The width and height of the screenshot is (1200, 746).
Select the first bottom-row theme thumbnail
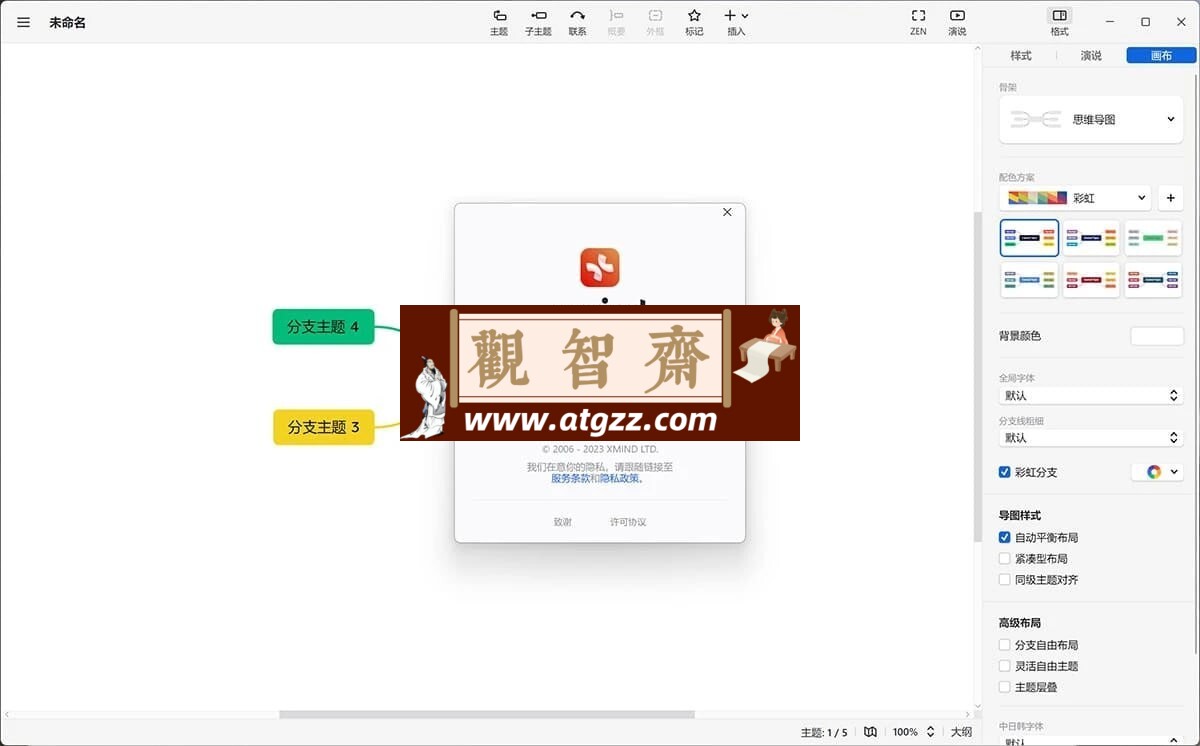pos(1029,280)
